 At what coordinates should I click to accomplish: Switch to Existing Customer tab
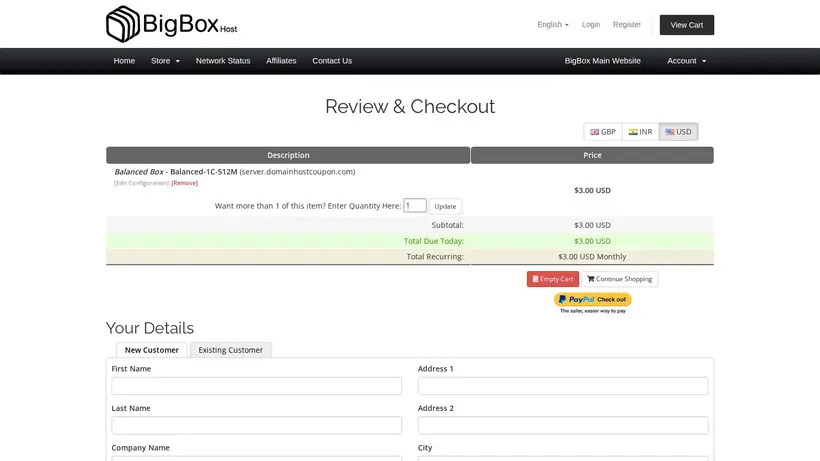click(x=231, y=350)
